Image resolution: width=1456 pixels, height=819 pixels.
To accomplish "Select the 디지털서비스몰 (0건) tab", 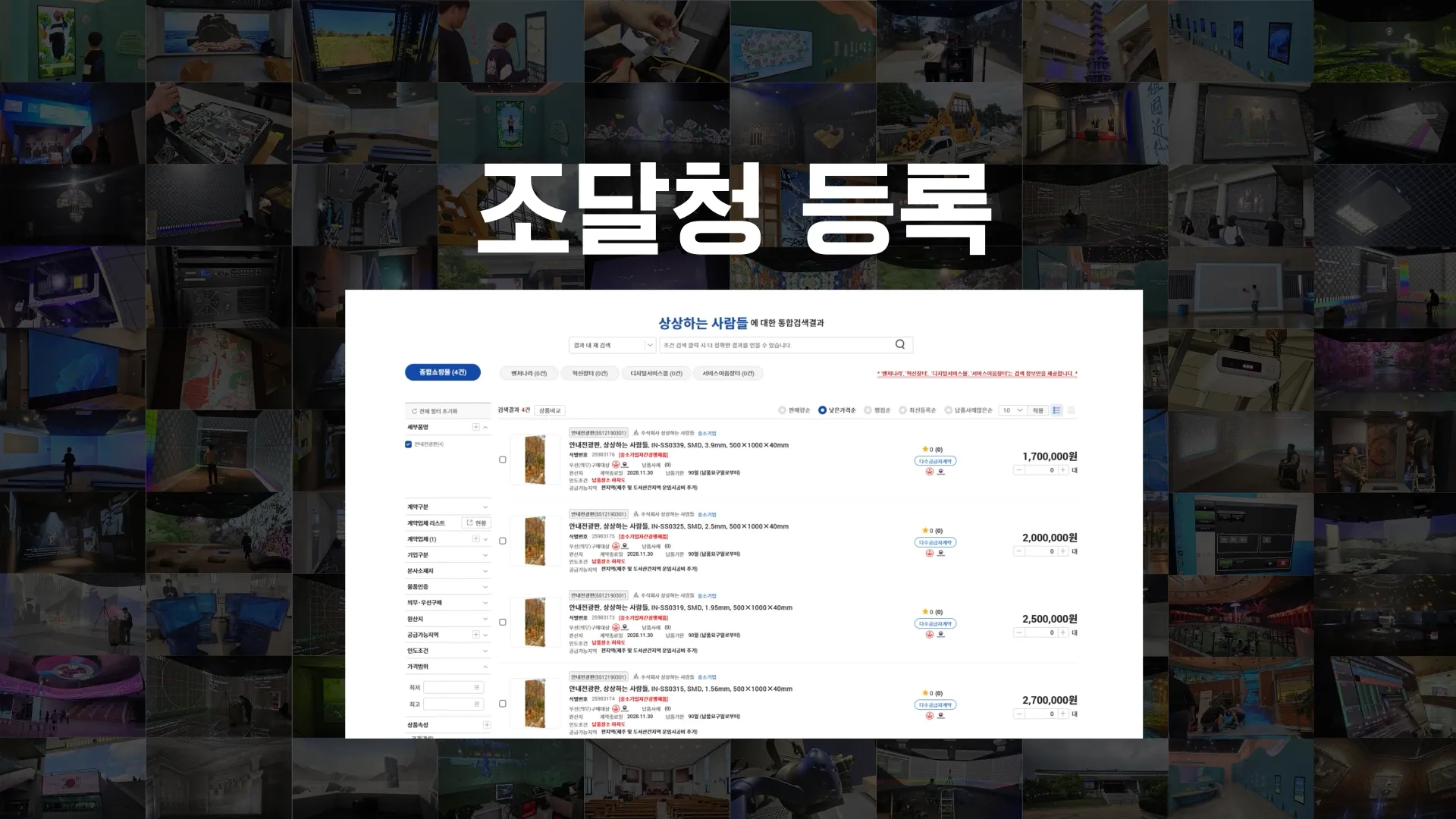I will pyautogui.click(x=656, y=373).
